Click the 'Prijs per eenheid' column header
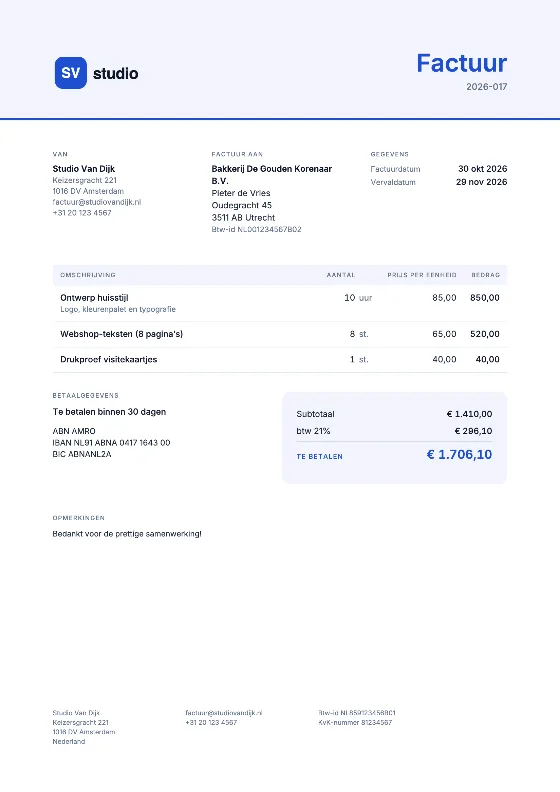Image resolution: width=560 pixels, height=792 pixels. click(422, 275)
